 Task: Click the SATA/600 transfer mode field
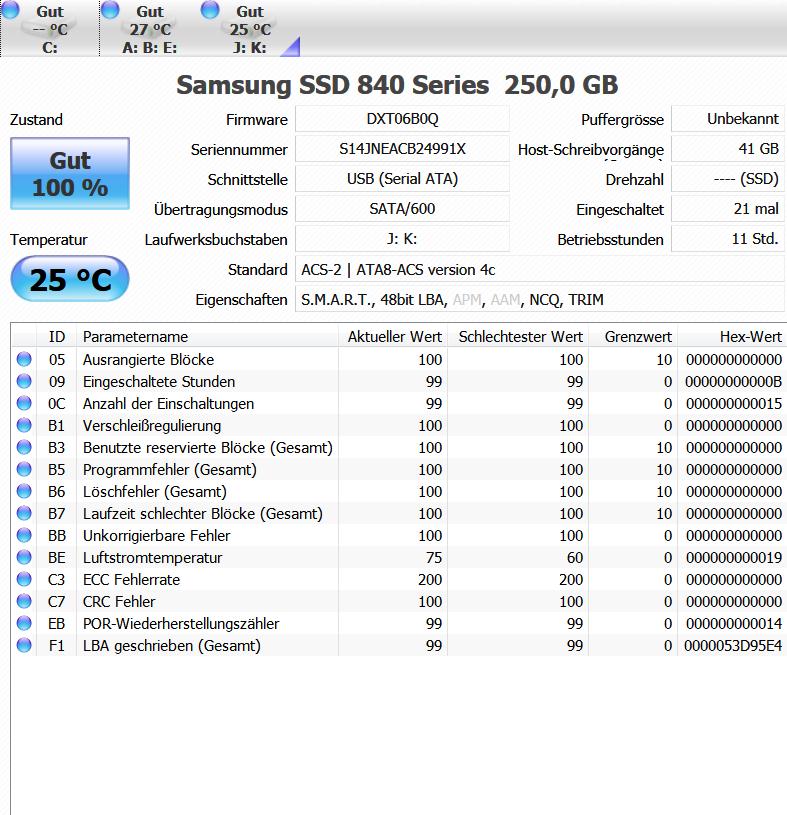pyautogui.click(x=402, y=209)
